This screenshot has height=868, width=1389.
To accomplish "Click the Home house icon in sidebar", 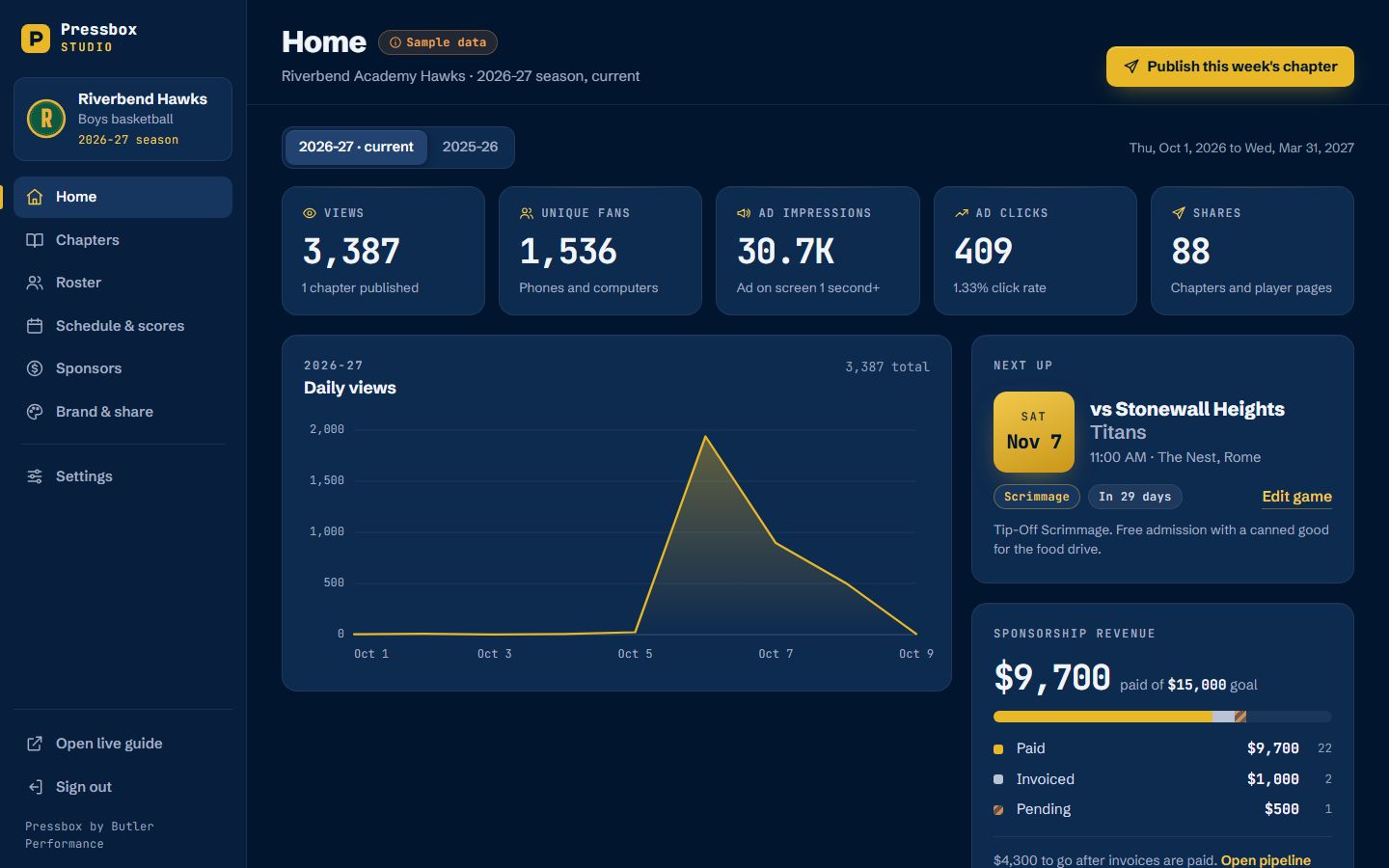I will click(x=35, y=197).
